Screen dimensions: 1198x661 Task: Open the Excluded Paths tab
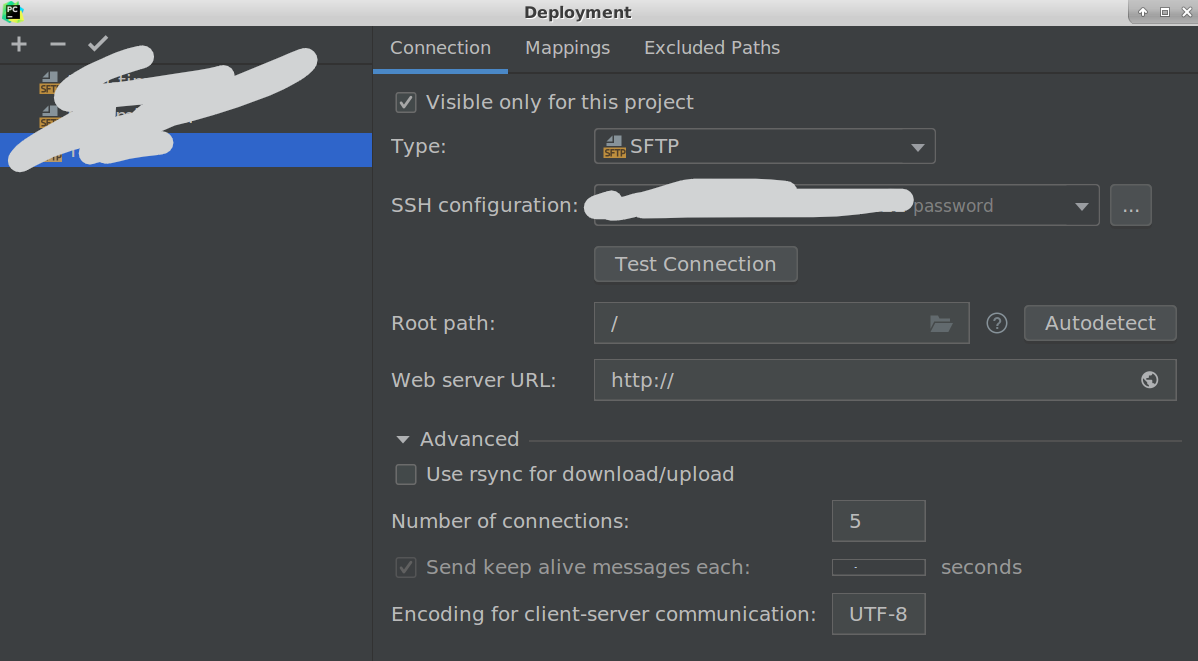coord(712,48)
